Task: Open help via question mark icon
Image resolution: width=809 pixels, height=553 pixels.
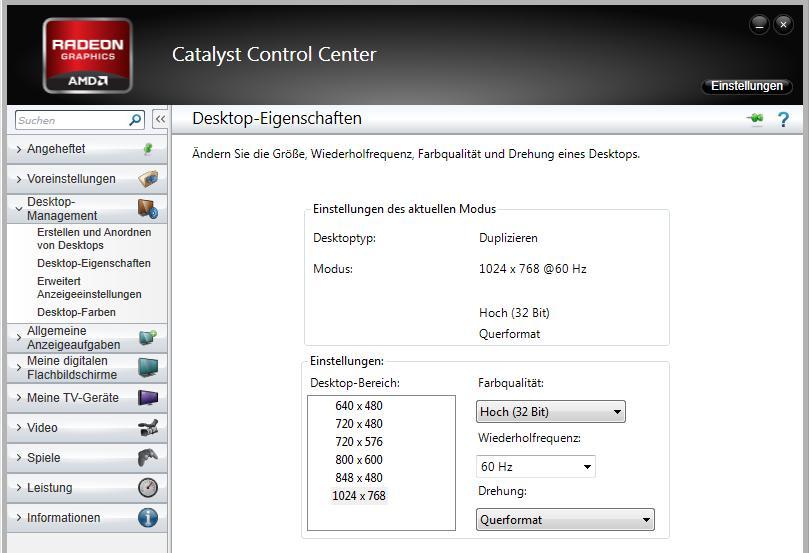Action: [x=783, y=119]
